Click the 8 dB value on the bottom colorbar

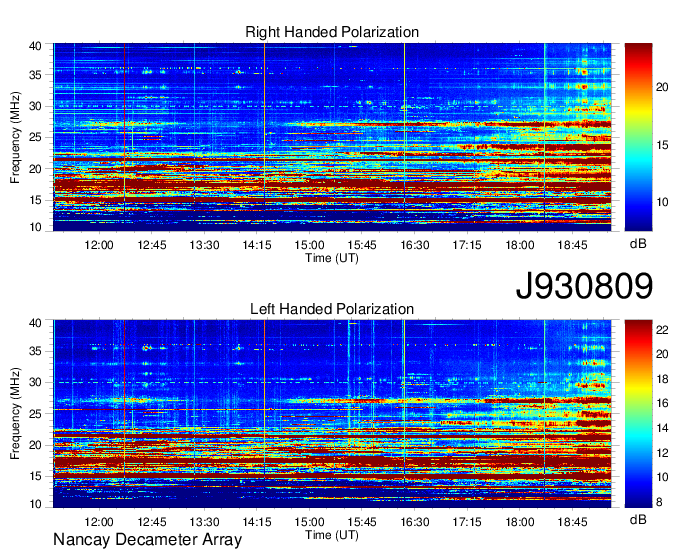(x=659, y=502)
